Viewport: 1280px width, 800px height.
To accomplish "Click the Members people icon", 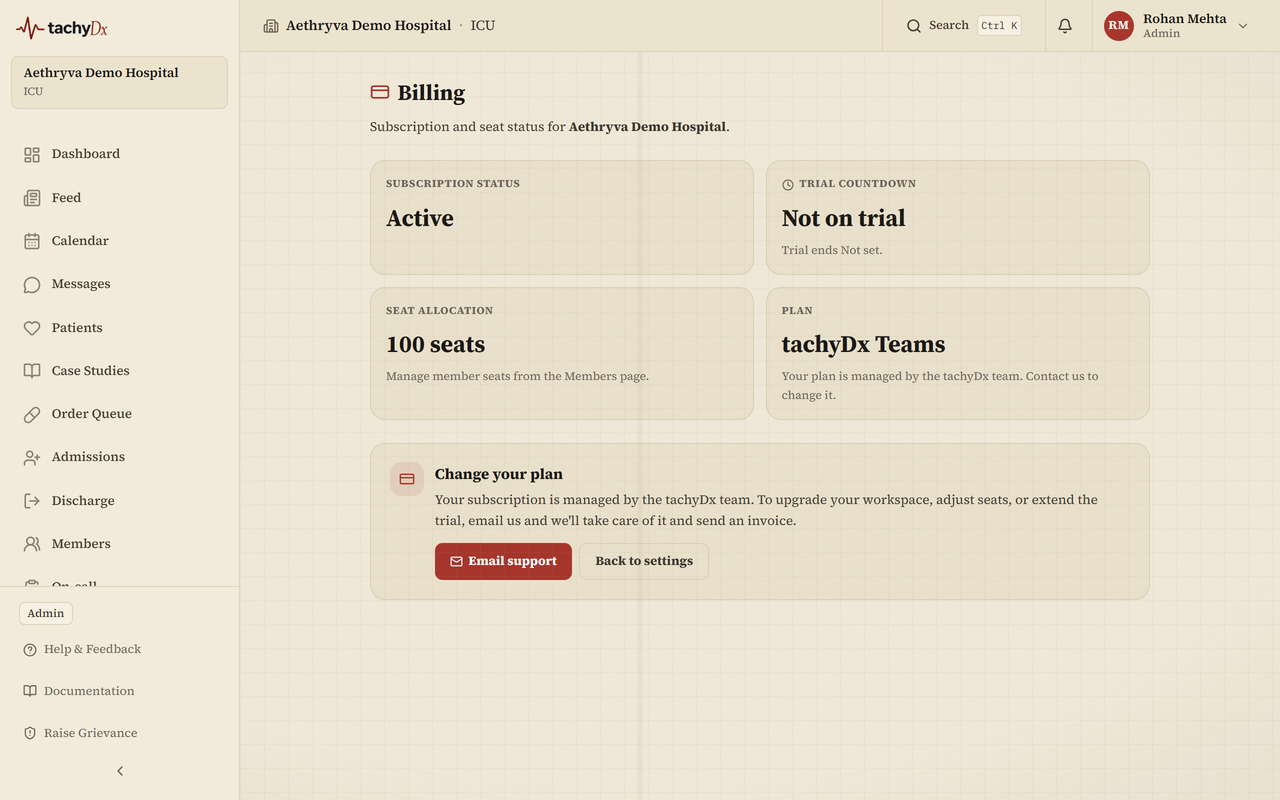I will click(x=32, y=544).
